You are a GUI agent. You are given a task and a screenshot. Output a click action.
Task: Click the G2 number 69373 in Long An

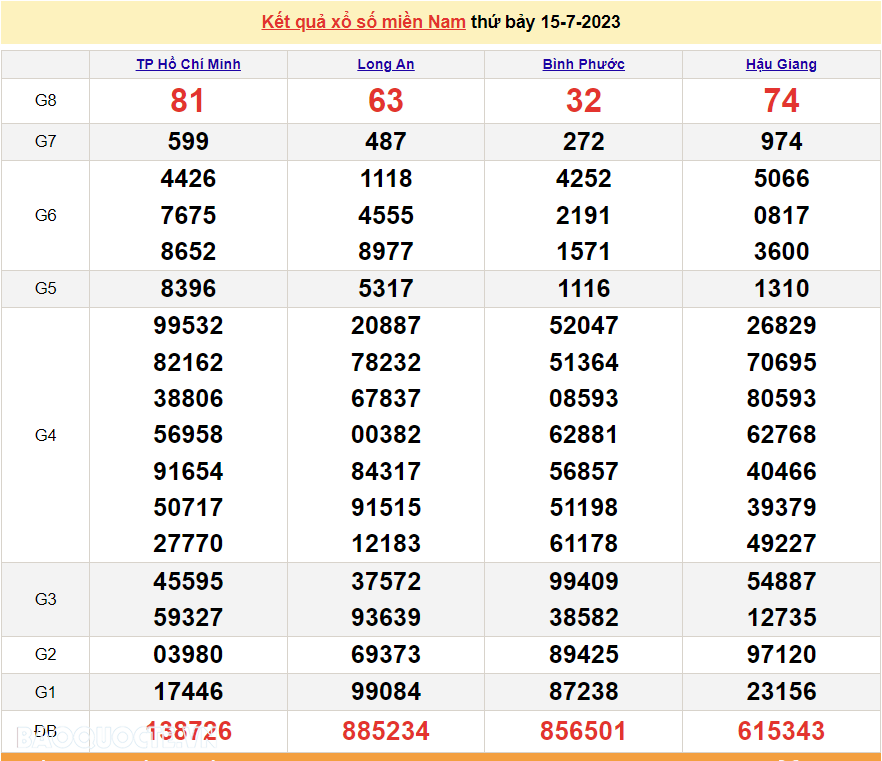pyautogui.click(x=386, y=655)
